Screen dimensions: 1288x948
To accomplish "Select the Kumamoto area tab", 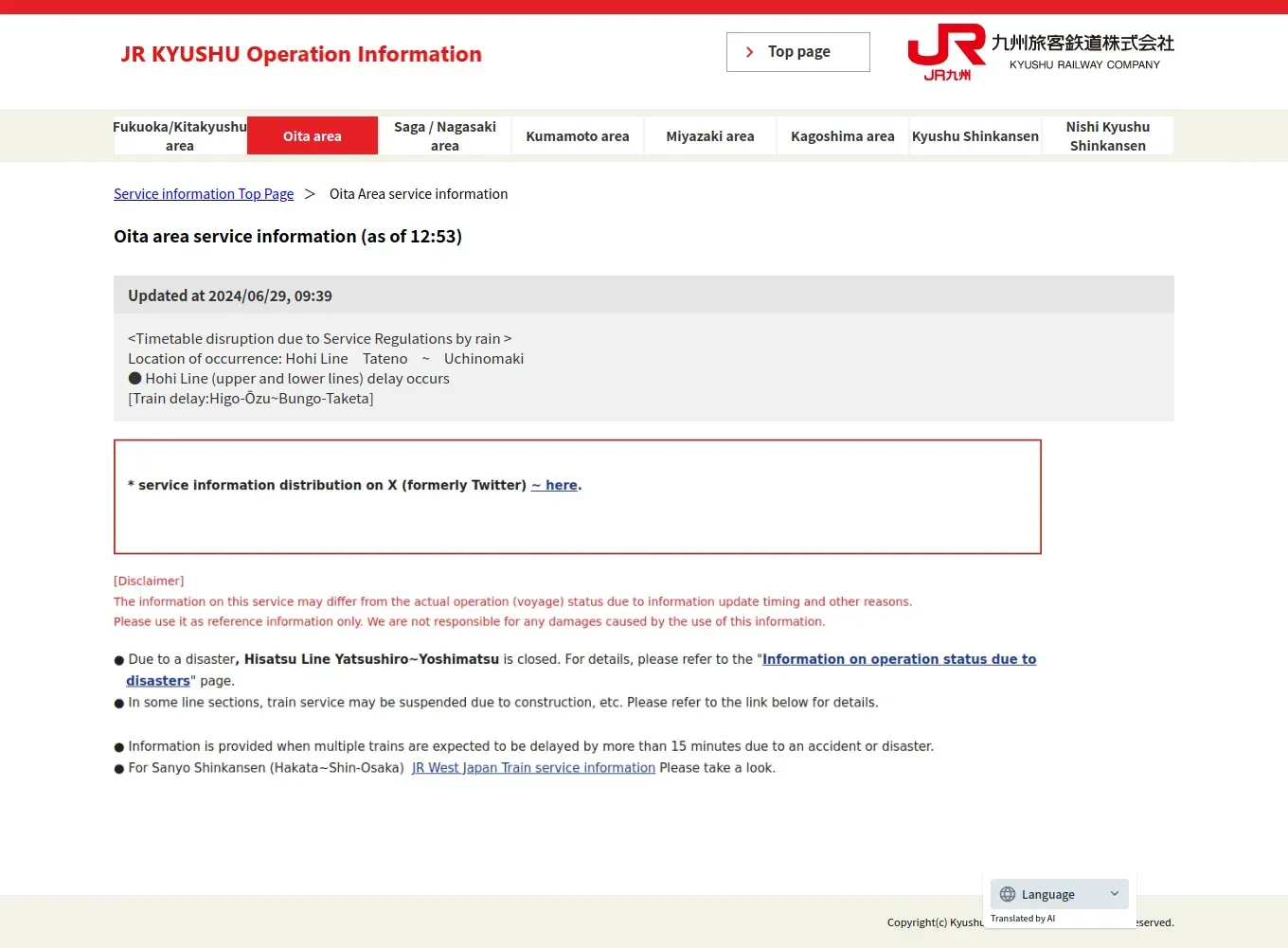I will pos(578,135).
